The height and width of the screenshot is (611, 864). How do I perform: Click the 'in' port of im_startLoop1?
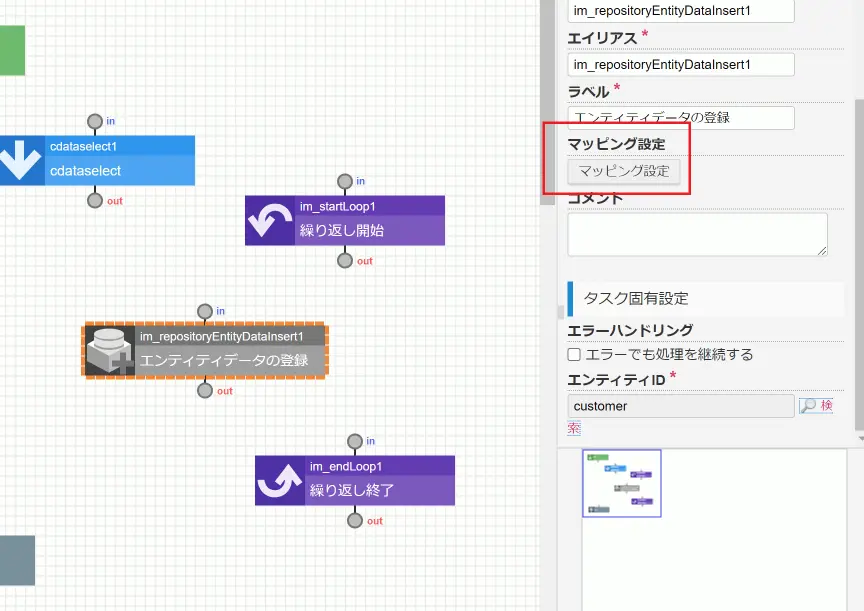(345, 181)
